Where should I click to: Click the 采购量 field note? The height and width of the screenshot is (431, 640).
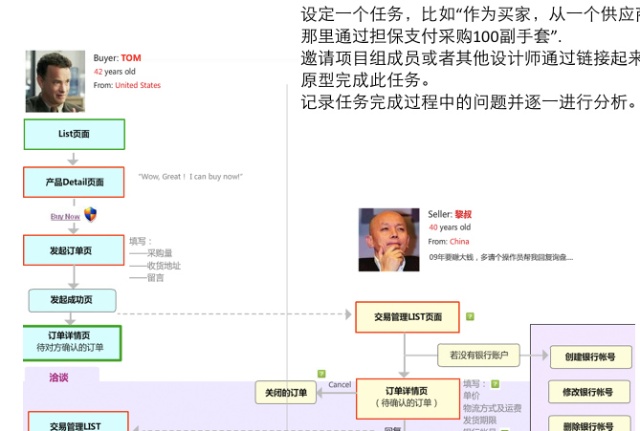tap(160, 253)
